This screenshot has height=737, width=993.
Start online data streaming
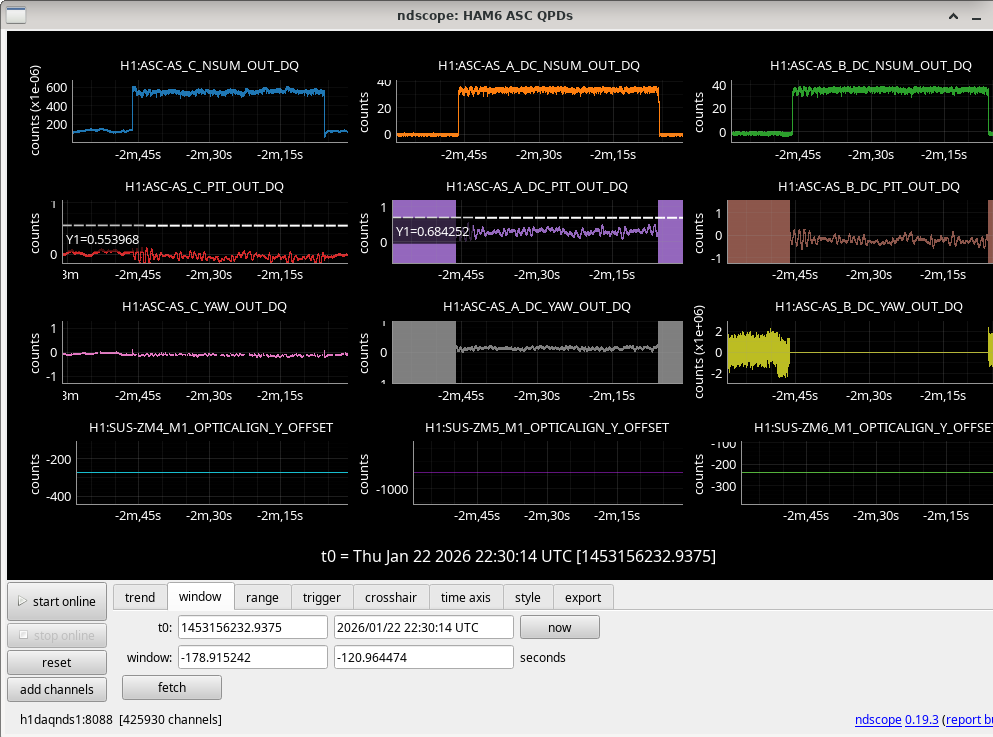click(x=56, y=601)
